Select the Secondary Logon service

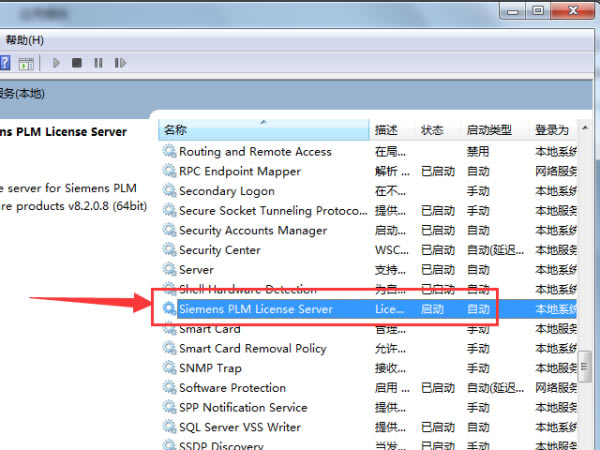pyautogui.click(x=368, y=191)
